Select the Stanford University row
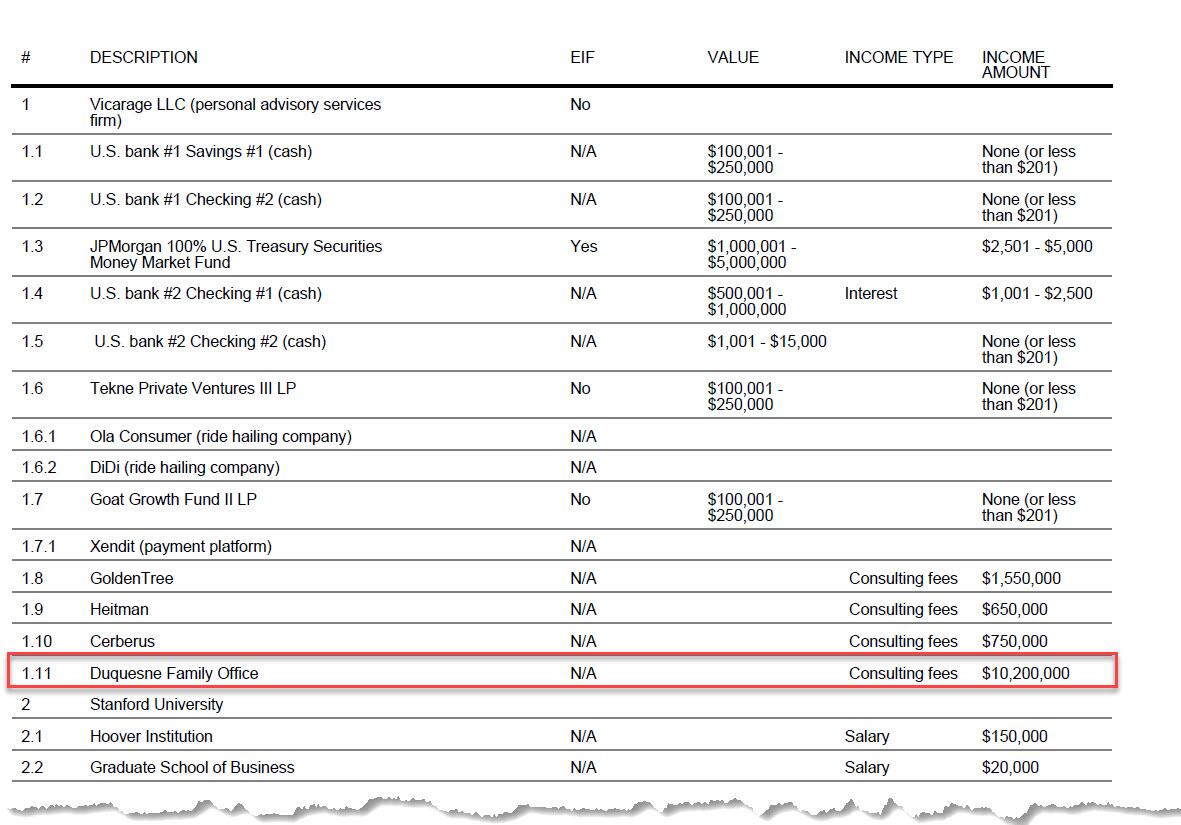1181x825 pixels. [x=156, y=705]
